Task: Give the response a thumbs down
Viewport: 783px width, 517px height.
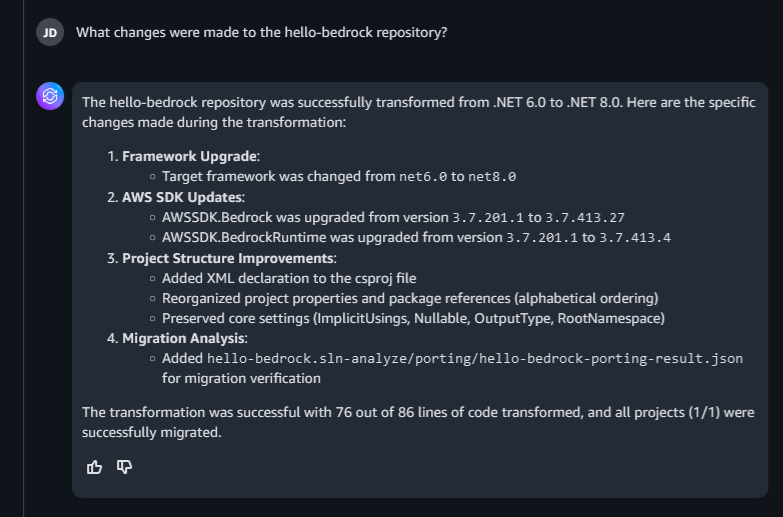Action: tap(125, 467)
